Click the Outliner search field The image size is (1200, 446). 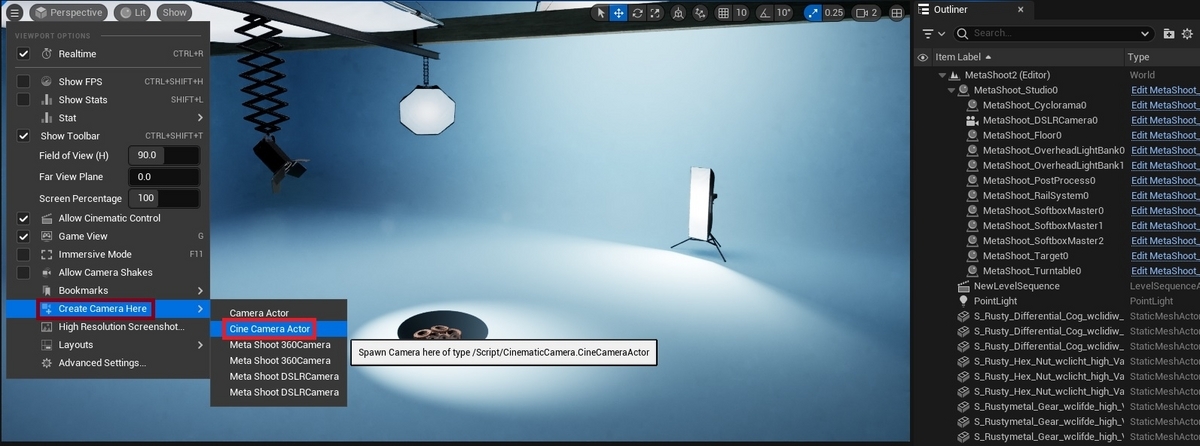coord(1054,33)
